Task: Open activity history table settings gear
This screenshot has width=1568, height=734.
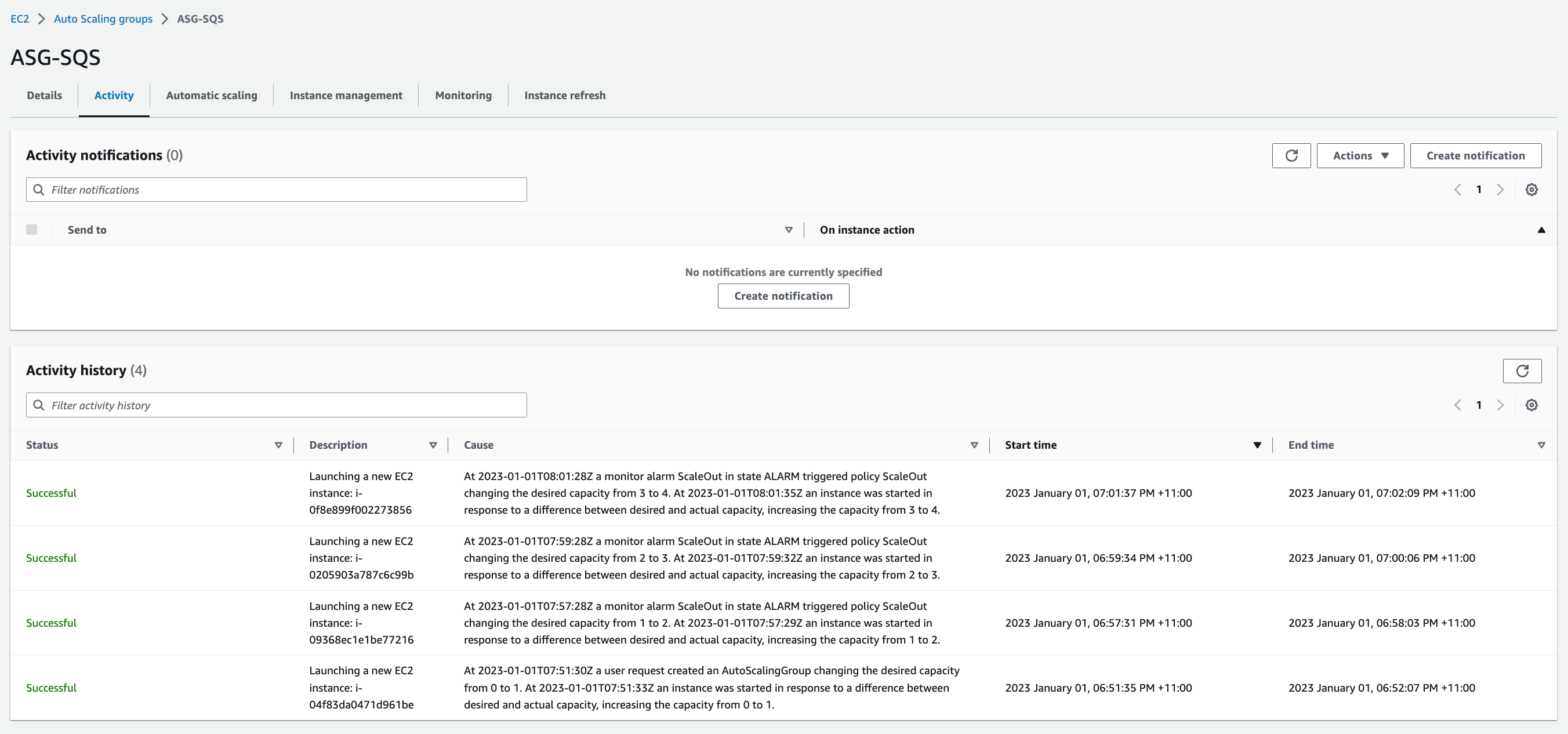Action: [x=1531, y=405]
